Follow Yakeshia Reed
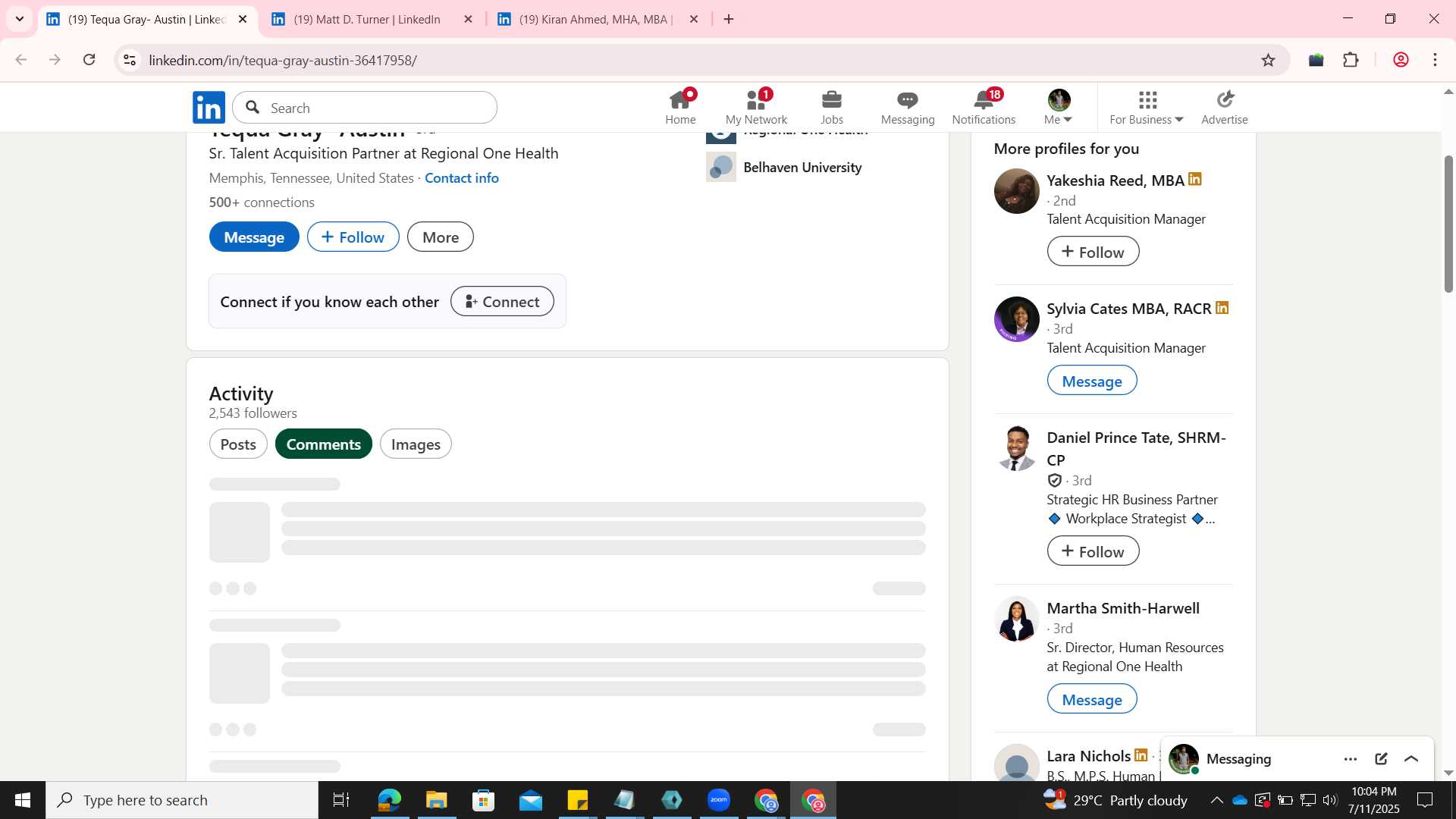 coord(1093,251)
